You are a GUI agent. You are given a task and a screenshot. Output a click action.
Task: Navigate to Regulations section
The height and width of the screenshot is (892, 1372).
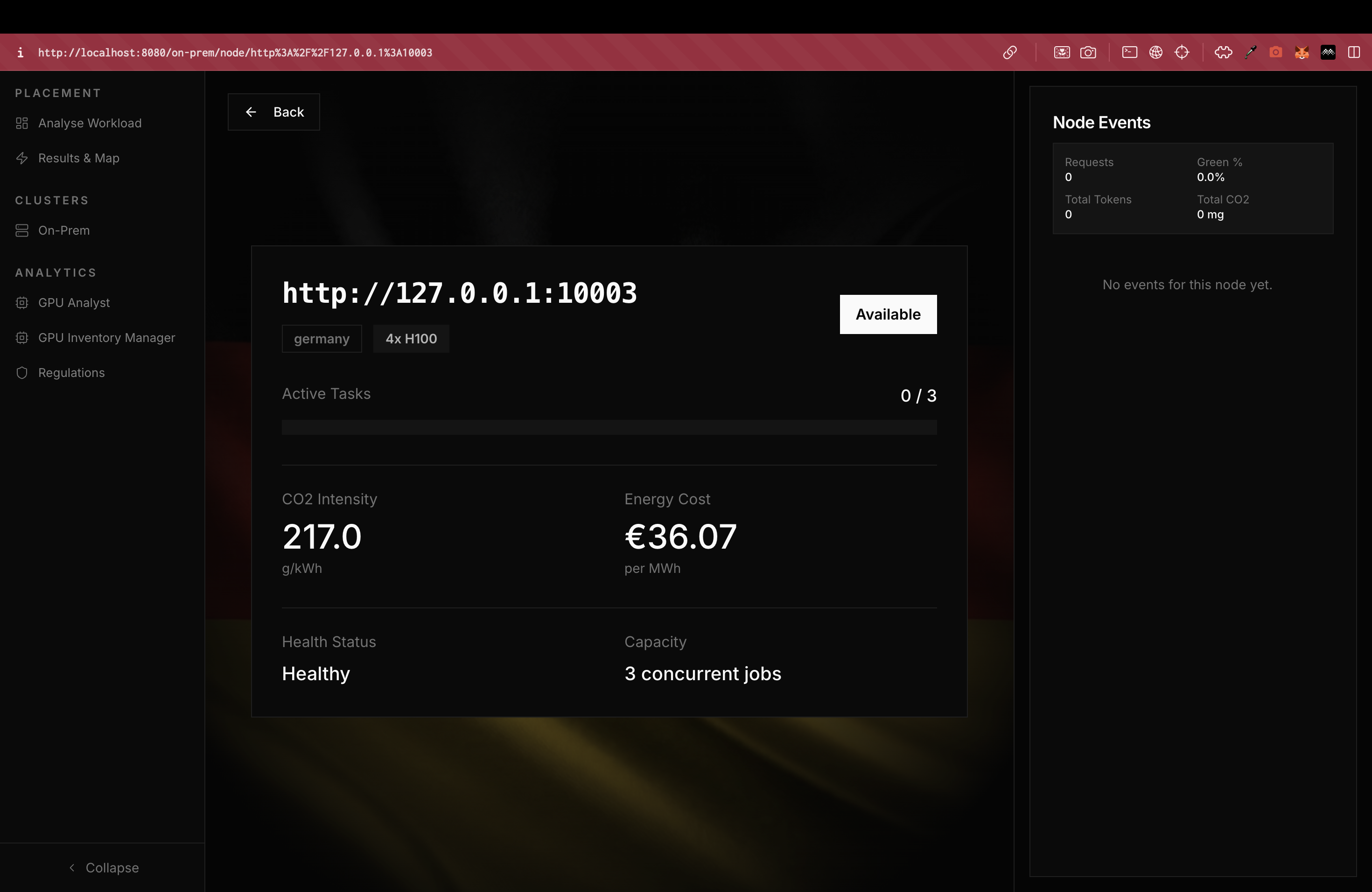(x=71, y=373)
